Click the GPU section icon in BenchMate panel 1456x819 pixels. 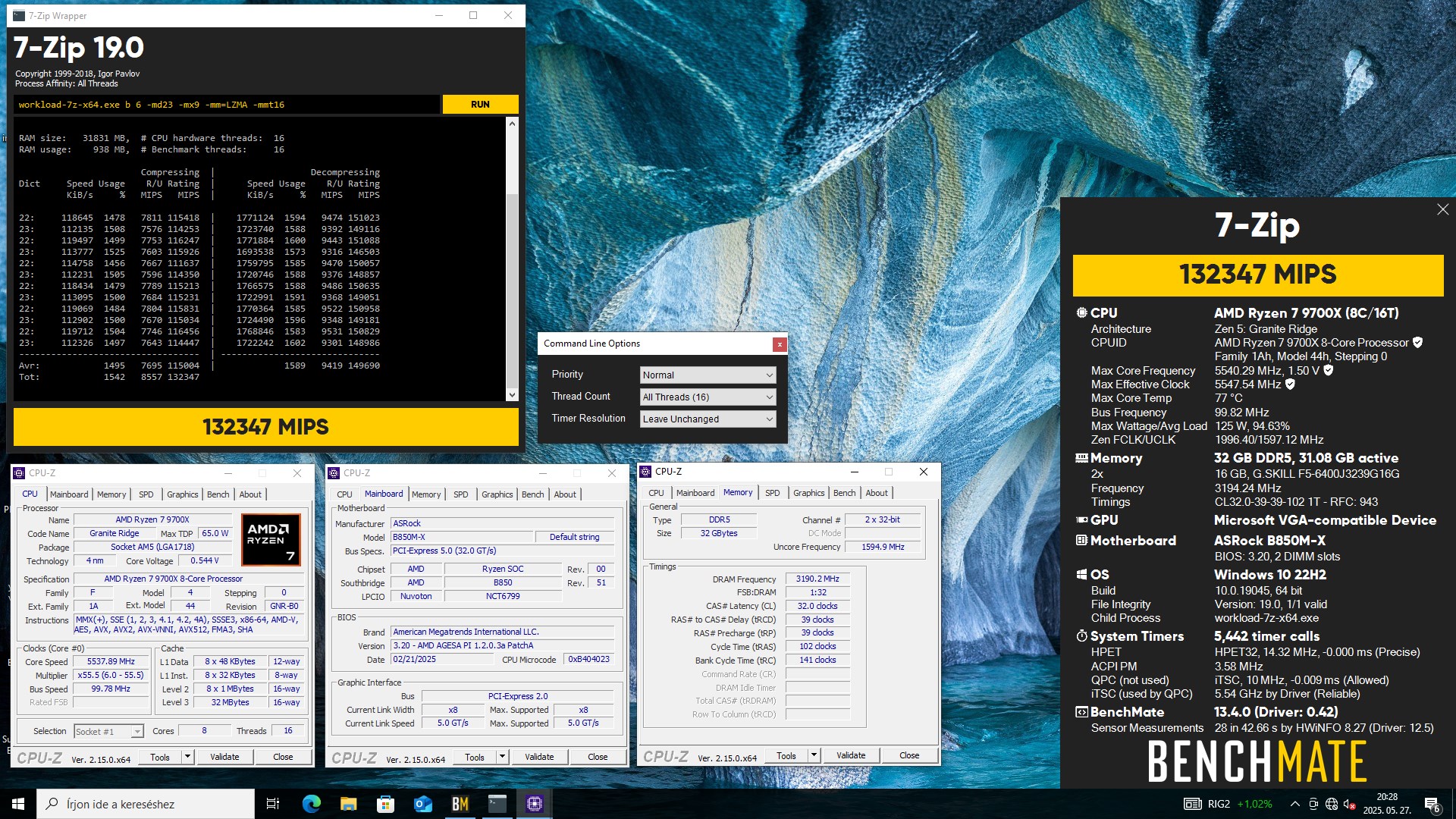click(1081, 520)
